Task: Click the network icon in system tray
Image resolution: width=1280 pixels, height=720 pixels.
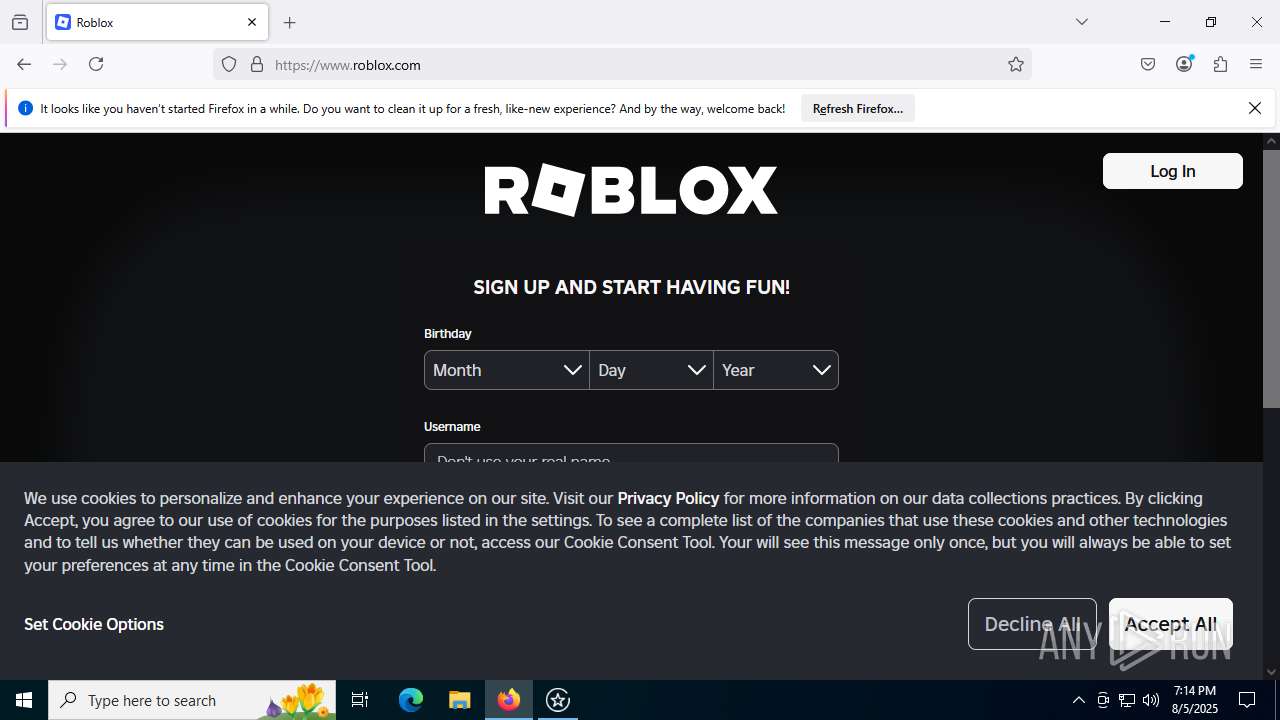Action: [x=1127, y=700]
